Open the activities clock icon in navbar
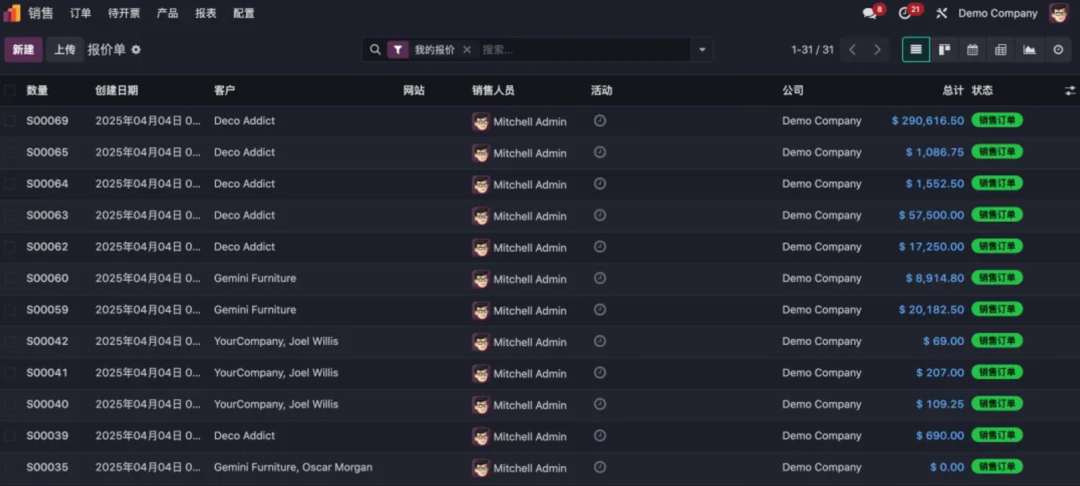The height and width of the screenshot is (486, 1080). coord(905,13)
